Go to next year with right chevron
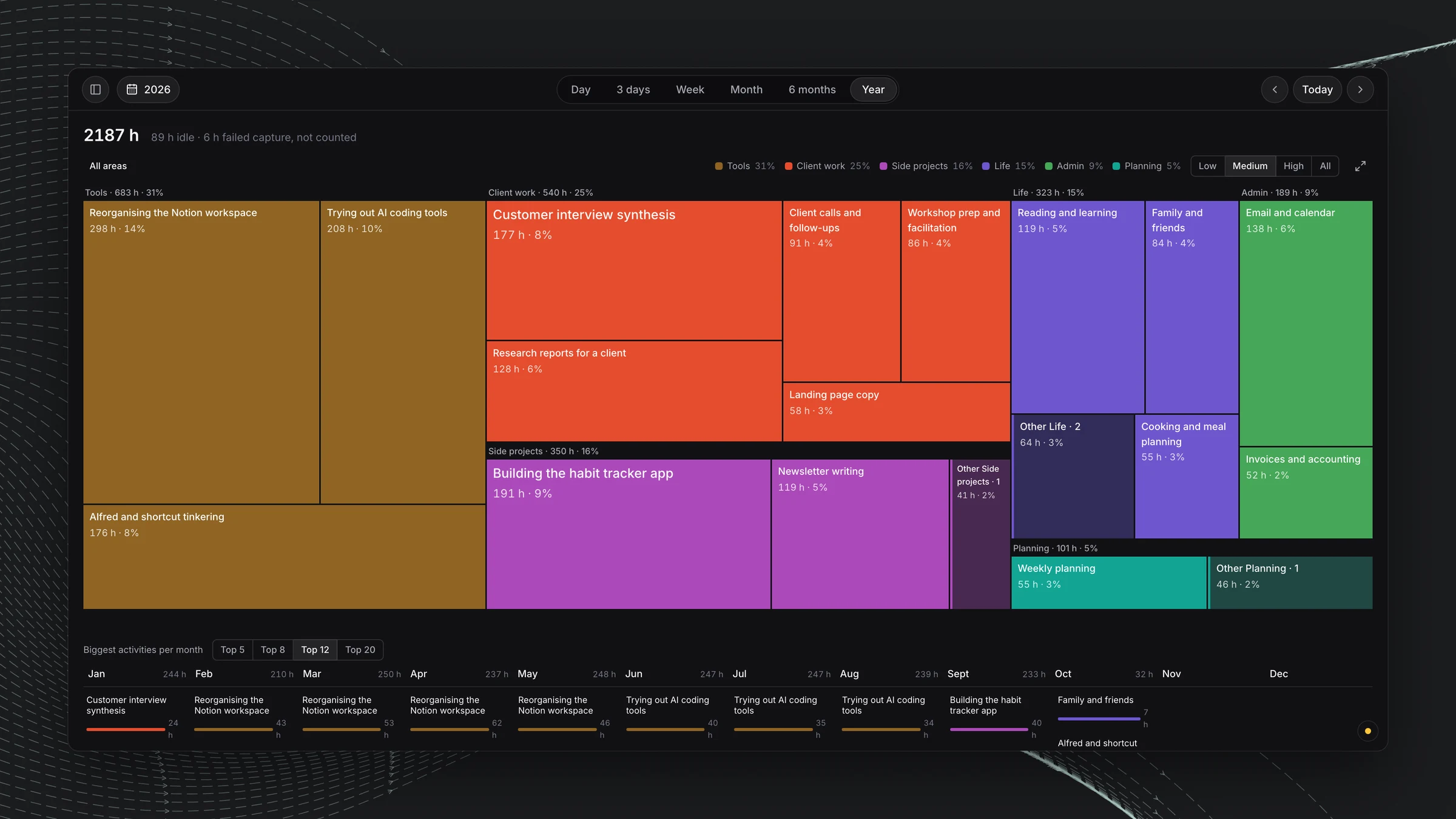This screenshot has width=1456, height=819. [x=1360, y=89]
